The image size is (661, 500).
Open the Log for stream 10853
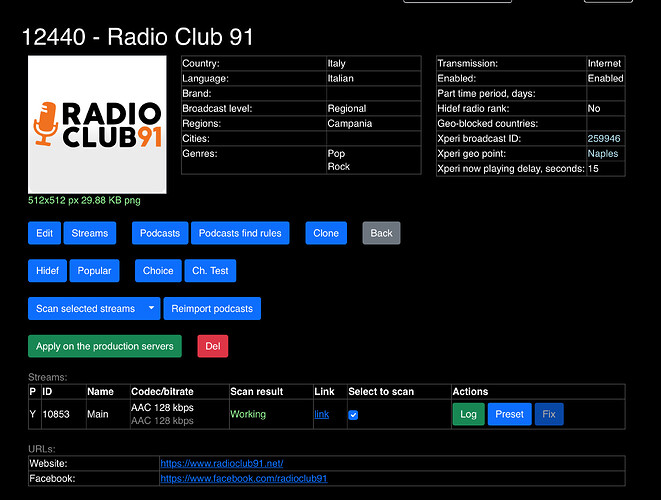click(468, 414)
